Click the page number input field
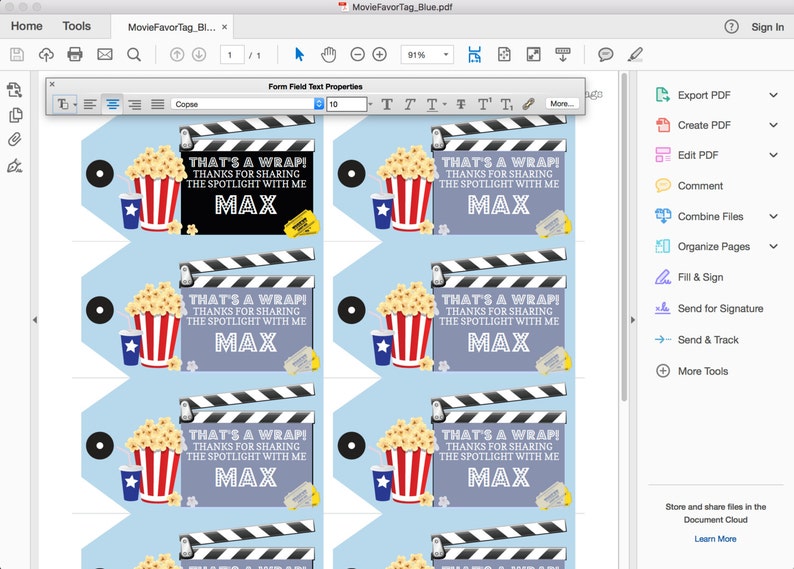Image resolution: width=794 pixels, height=569 pixels. tap(232, 55)
